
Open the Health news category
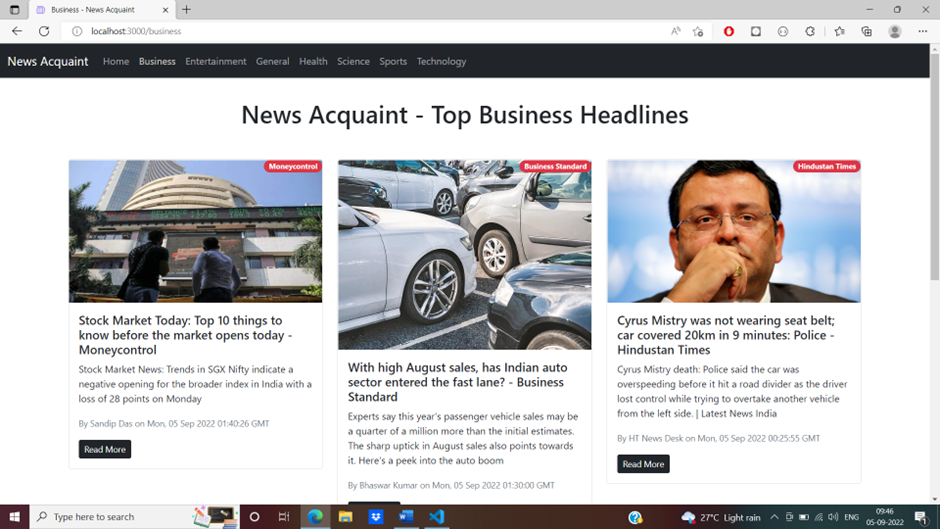click(x=313, y=61)
